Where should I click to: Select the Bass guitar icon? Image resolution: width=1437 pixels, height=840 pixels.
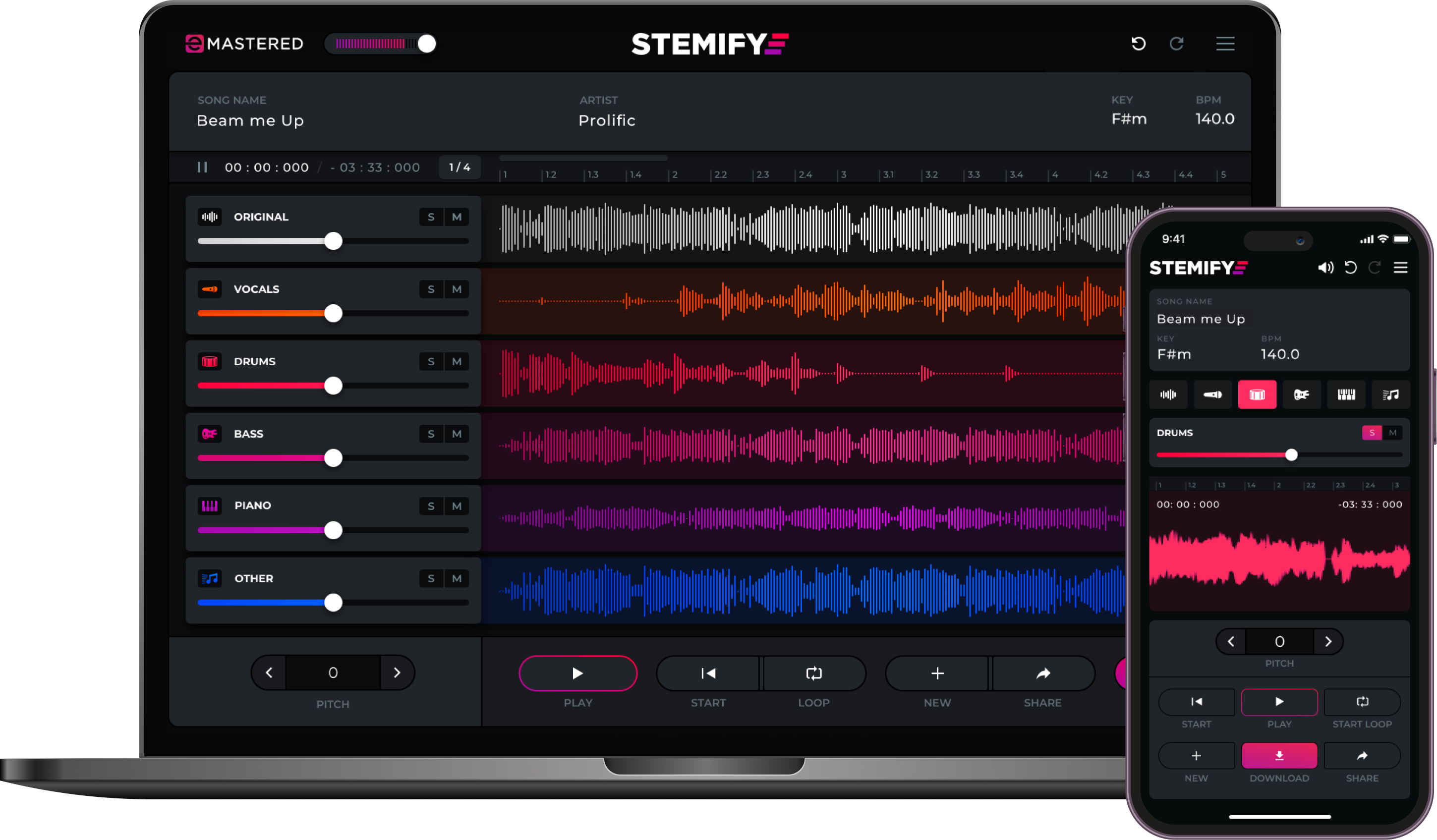click(209, 434)
